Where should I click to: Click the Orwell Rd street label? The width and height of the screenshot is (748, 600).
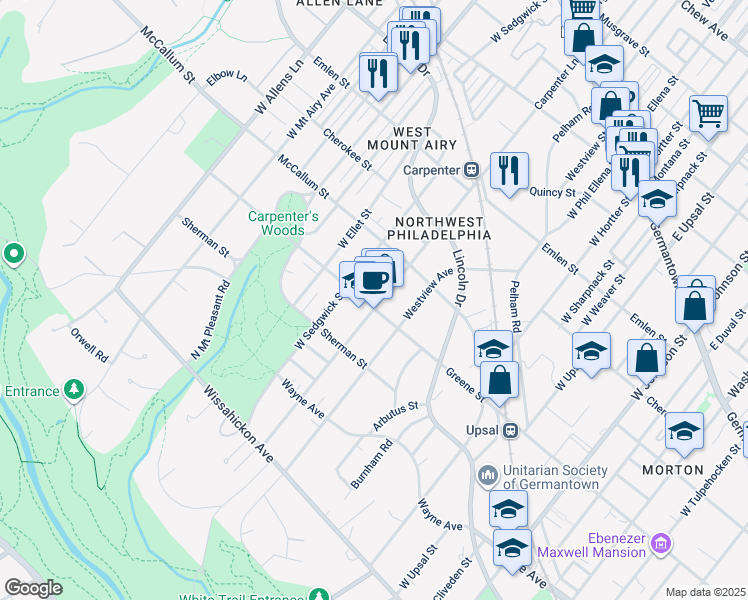click(89, 345)
